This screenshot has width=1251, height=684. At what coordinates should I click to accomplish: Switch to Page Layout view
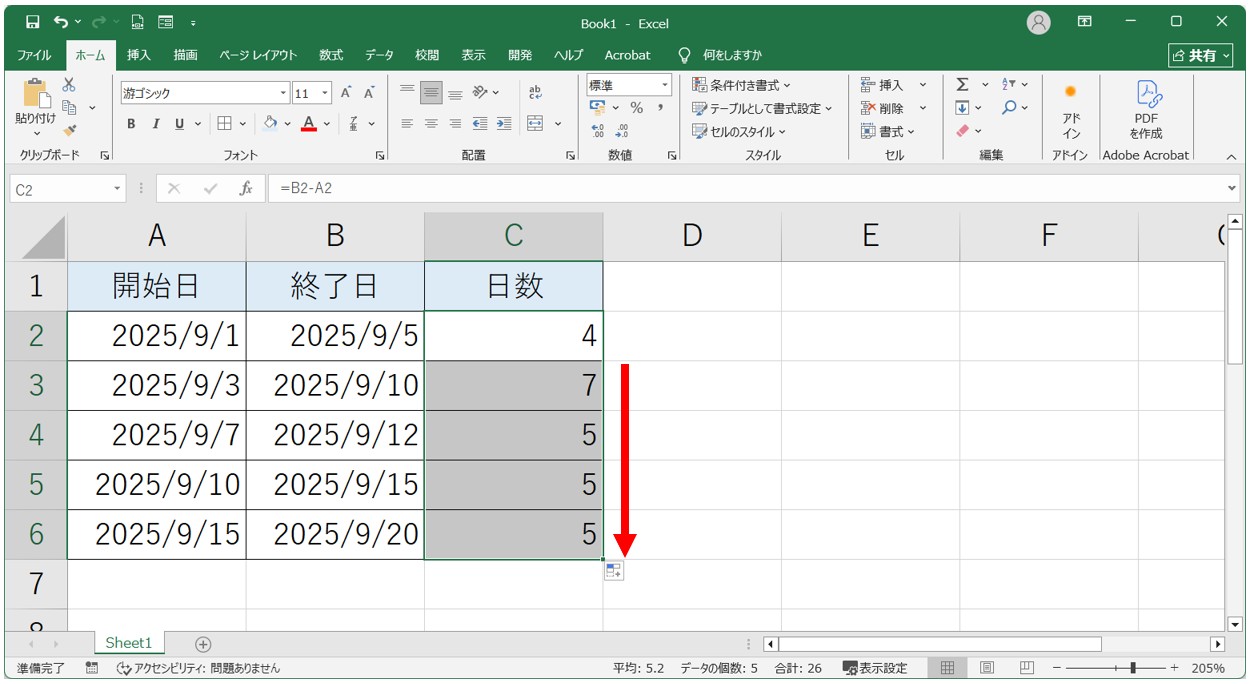pyautogui.click(x=987, y=668)
